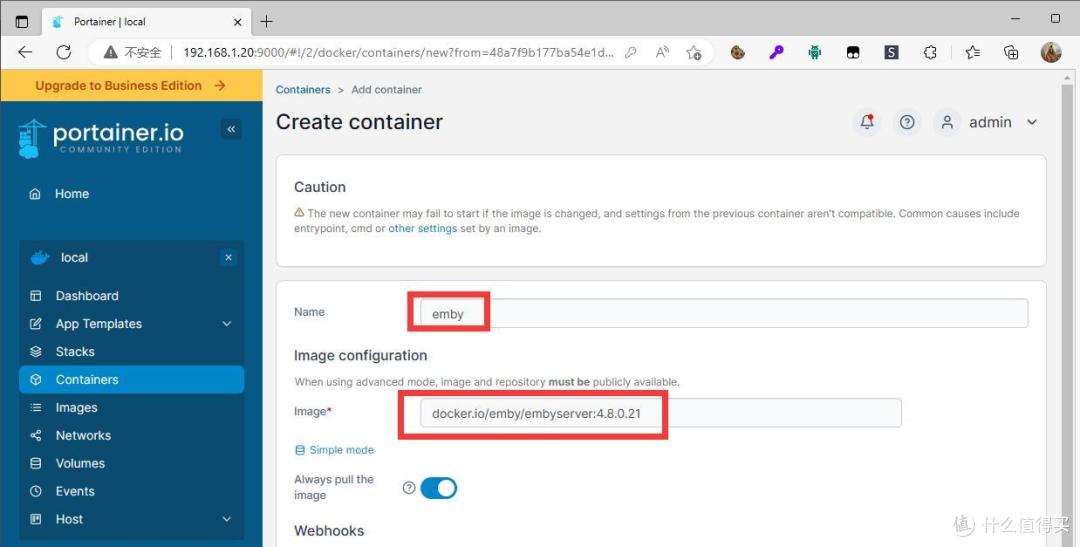Click the Containers cube icon
1080x547 pixels.
coord(36,380)
